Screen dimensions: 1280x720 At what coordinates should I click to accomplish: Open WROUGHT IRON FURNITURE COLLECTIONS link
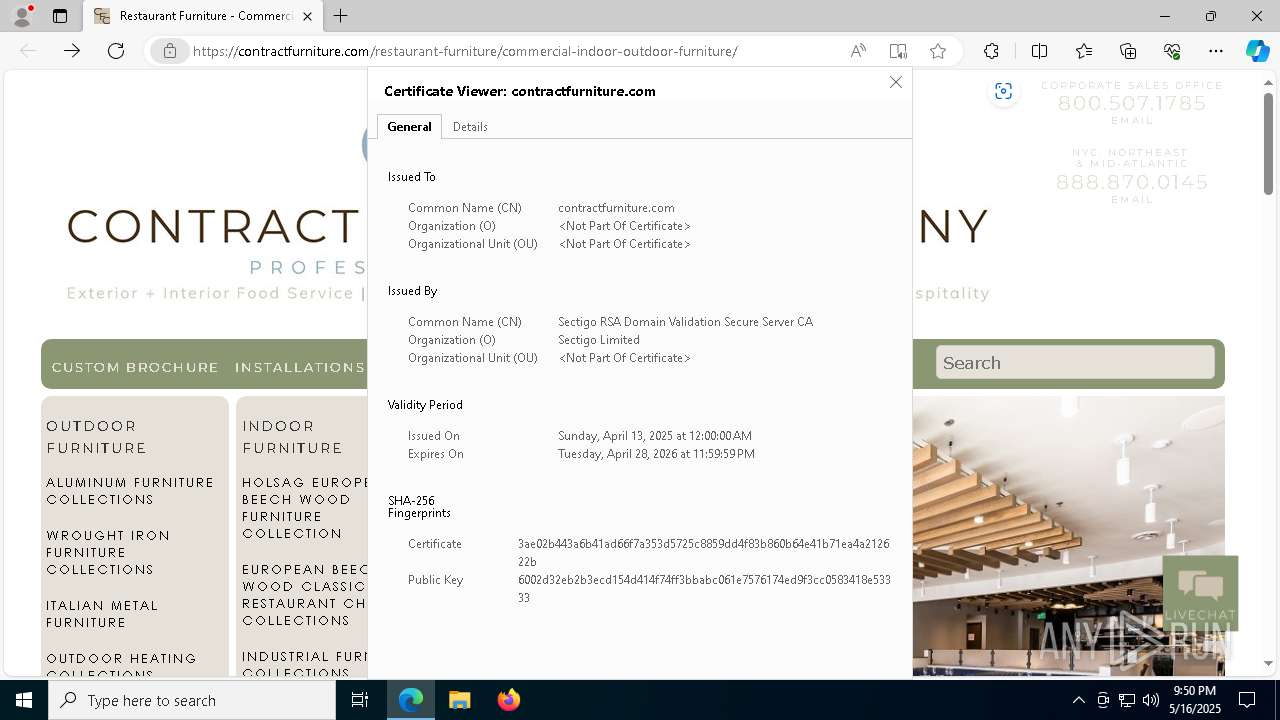[x=108, y=552]
